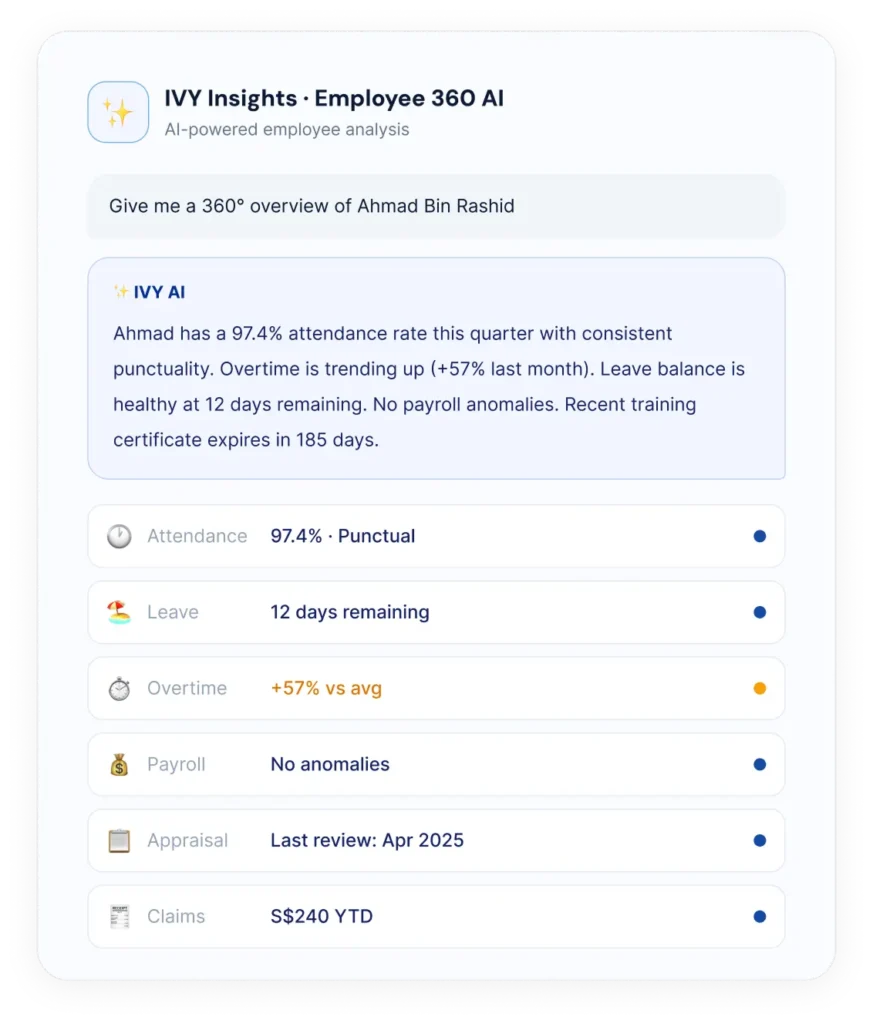The width and height of the screenshot is (873, 1024).
Task: Open the Leave 12 days remaining row
Action: tap(436, 613)
